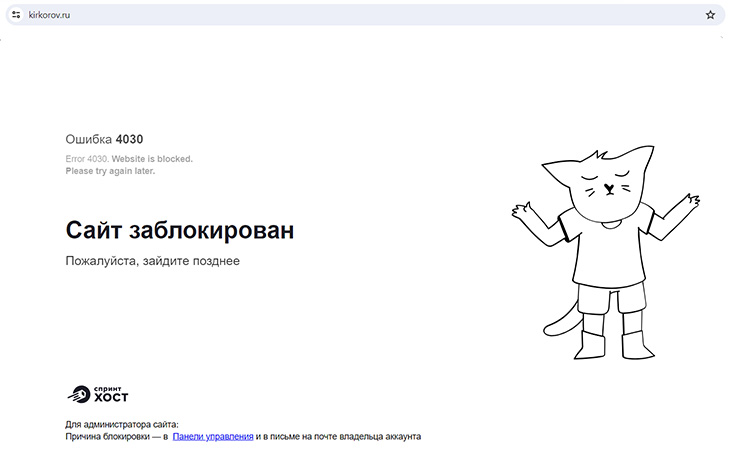Open the Панели управления link
The image size is (729, 452).
point(212,436)
